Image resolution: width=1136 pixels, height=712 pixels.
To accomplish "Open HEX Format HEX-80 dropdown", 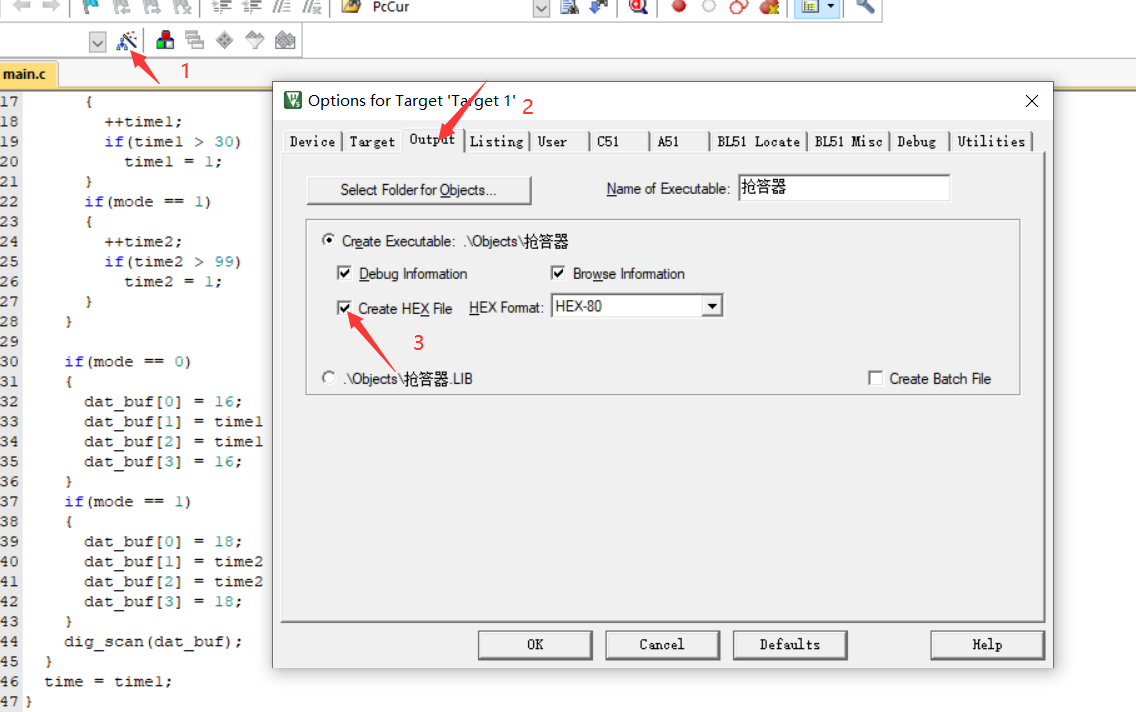I will pyautogui.click(x=712, y=306).
